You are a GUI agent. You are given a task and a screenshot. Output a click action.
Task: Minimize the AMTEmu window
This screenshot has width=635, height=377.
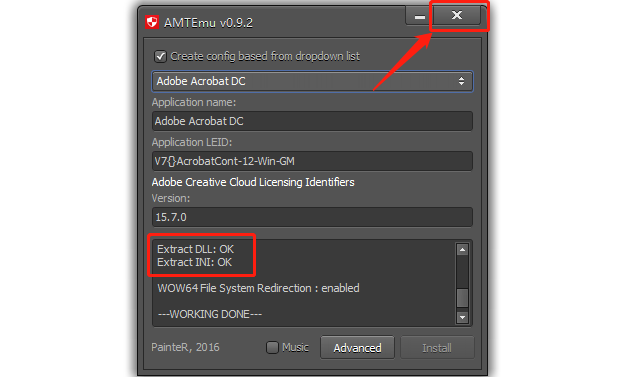point(420,16)
